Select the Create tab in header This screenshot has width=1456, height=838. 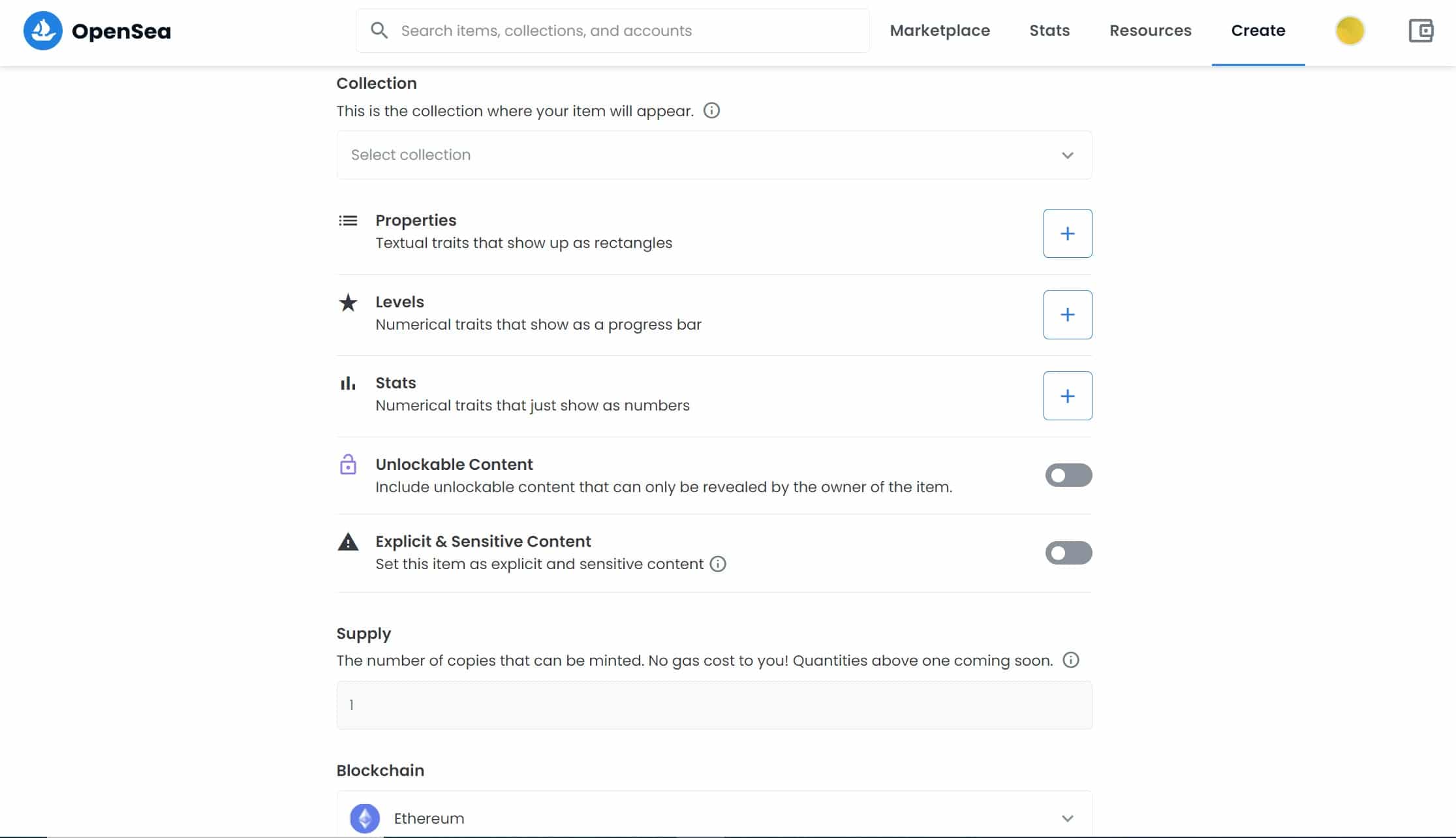tap(1258, 31)
